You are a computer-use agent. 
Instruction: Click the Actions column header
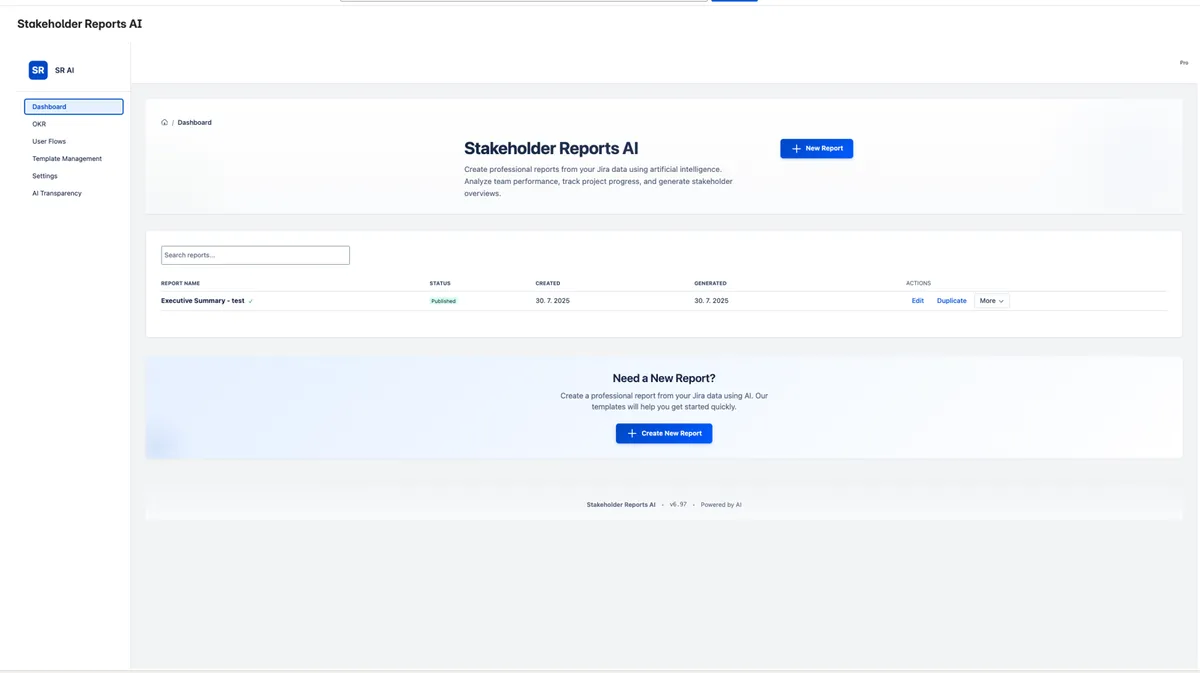point(918,283)
